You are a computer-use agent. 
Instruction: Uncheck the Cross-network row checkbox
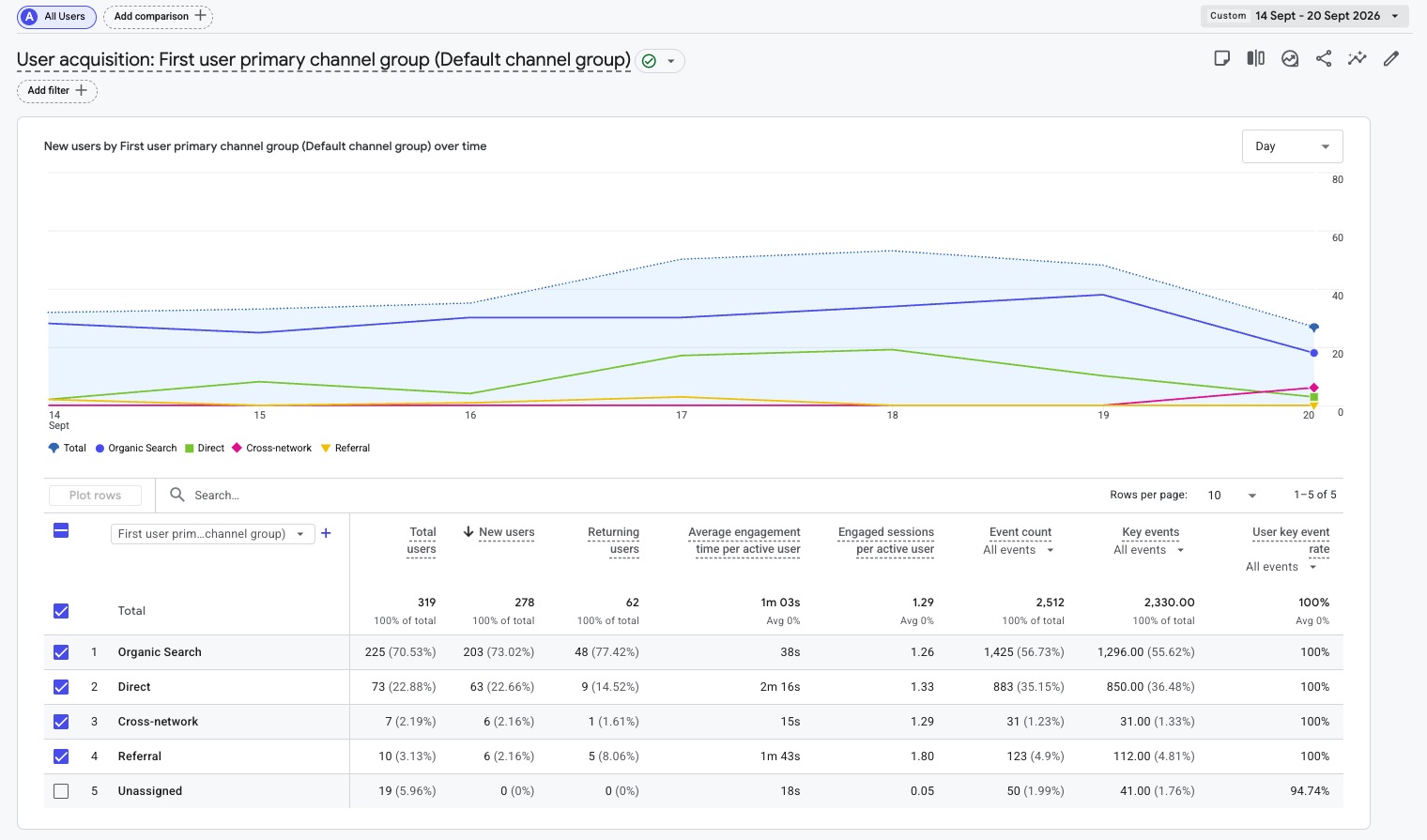(61, 722)
